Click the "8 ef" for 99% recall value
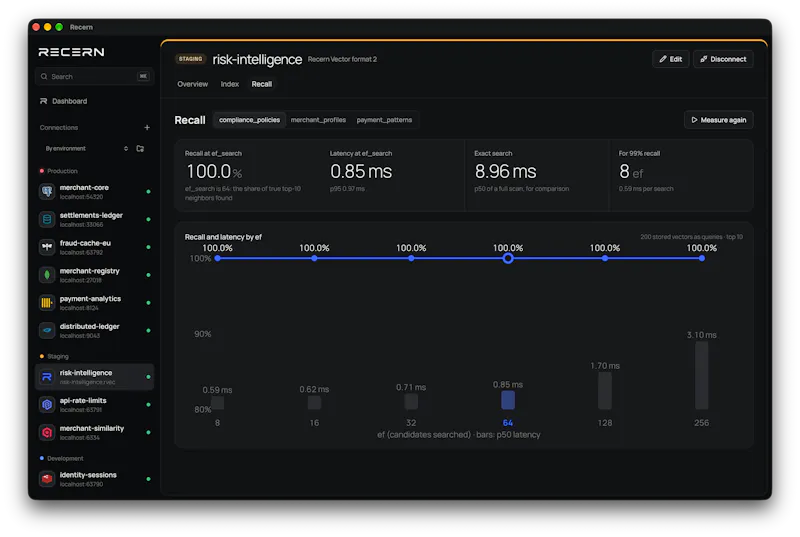The height and width of the screenshot is (537, 800). pyautogui.click(x=631, y=172)
